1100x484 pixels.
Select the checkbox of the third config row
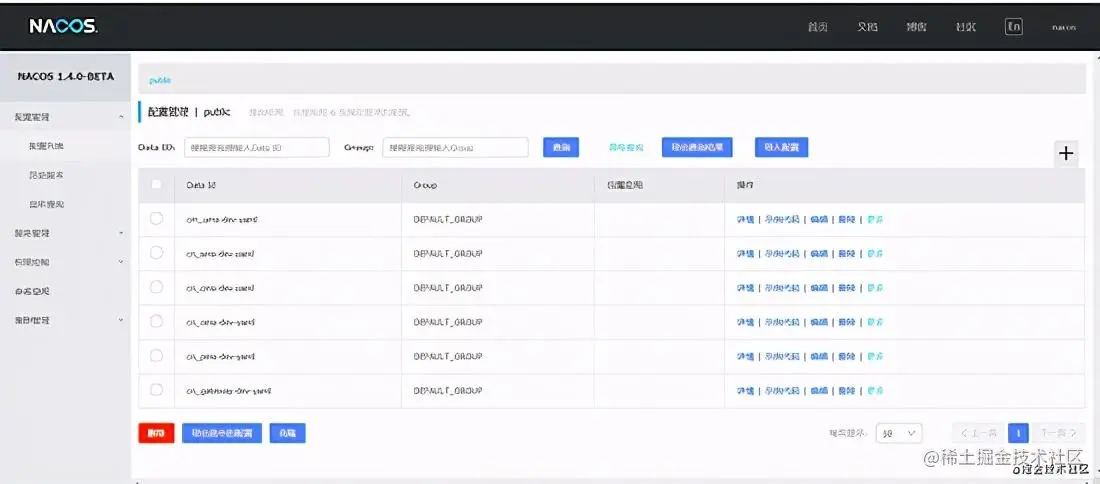pyautogui.click(x=156, y=288)
